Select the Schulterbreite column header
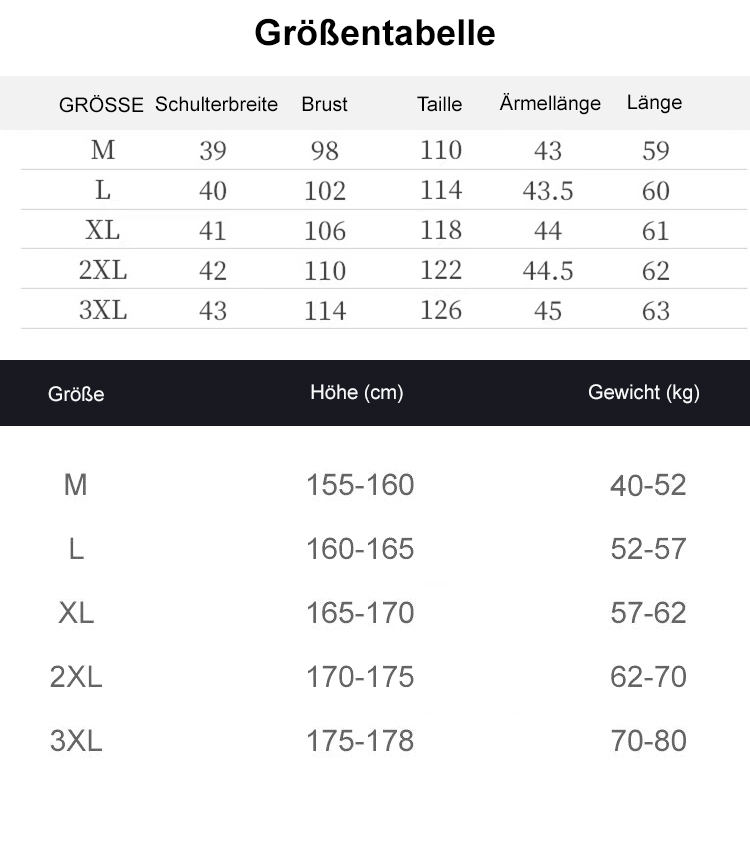The height and width of the screenshot is (856, 750). [216, 104]
